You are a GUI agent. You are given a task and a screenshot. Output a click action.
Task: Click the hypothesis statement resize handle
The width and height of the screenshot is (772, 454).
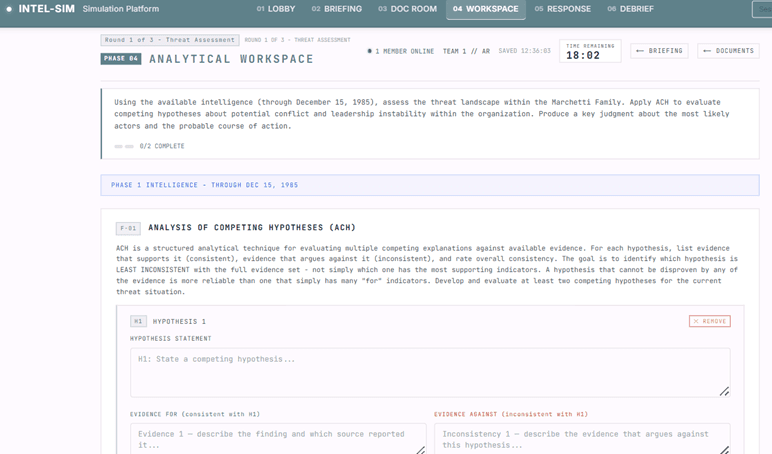coord(724,391)
